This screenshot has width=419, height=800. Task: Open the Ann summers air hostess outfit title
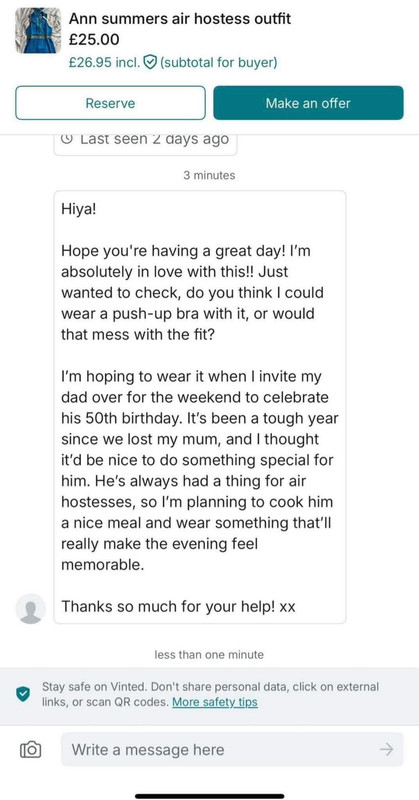(180, 19)
